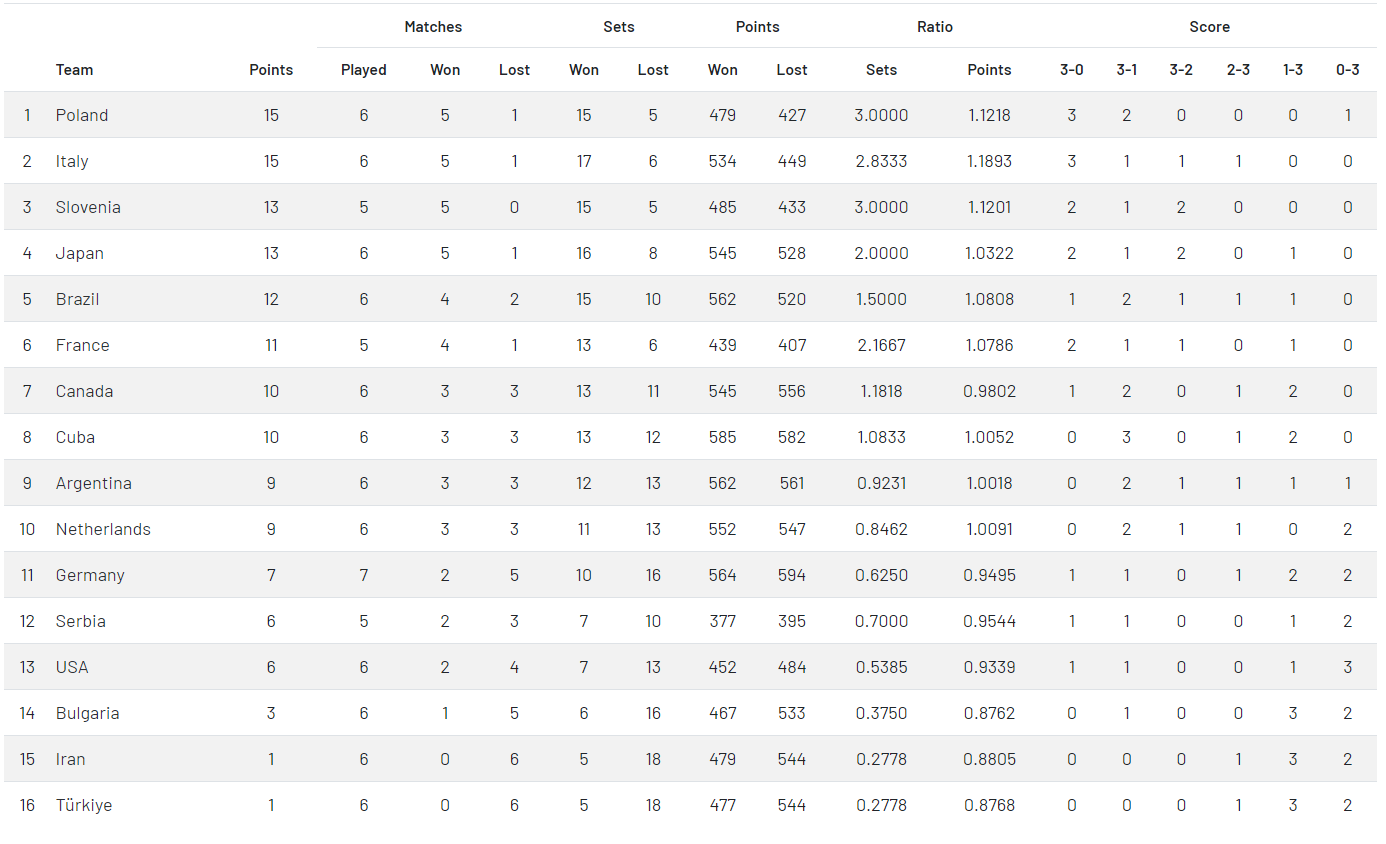Screen dimensions: 1386x844
Task: Select the Slovenia team name
Action: click(x=88, y=207)
